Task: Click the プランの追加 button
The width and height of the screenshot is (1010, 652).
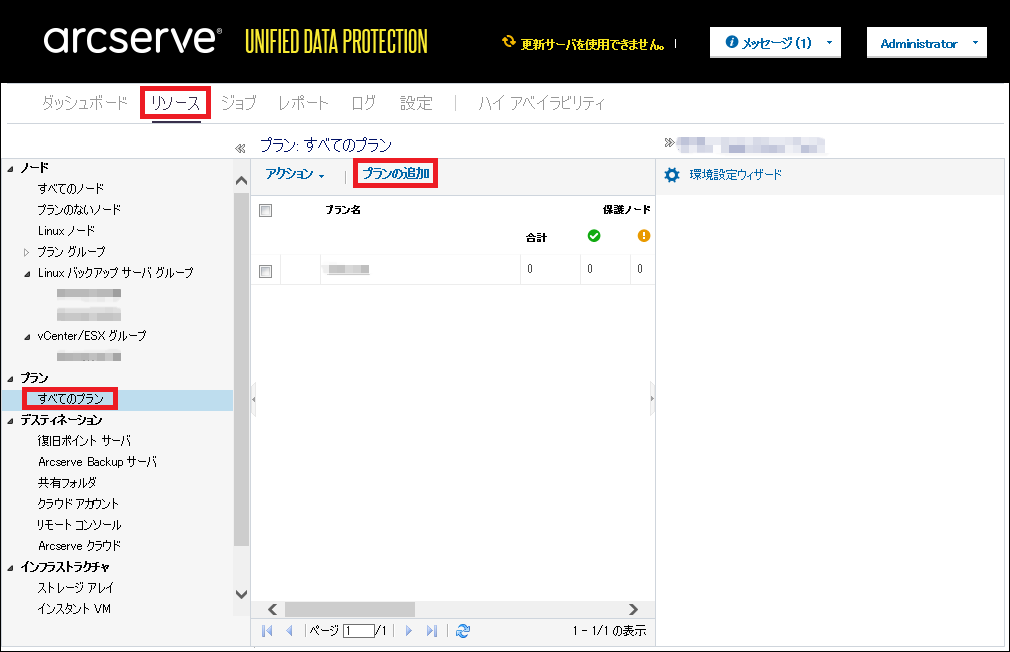Action: 395,173
